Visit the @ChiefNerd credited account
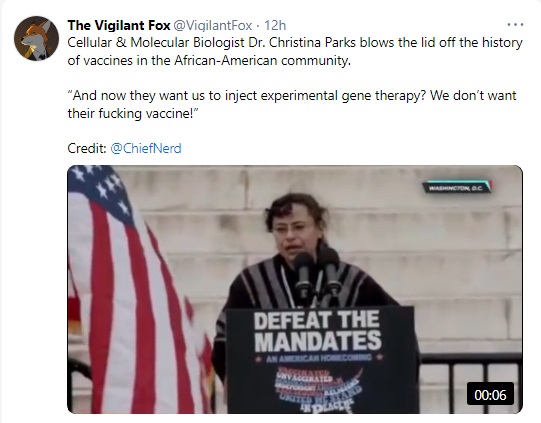Image resolution: width=541 pixels, height=423 pixels. [146, 148]
